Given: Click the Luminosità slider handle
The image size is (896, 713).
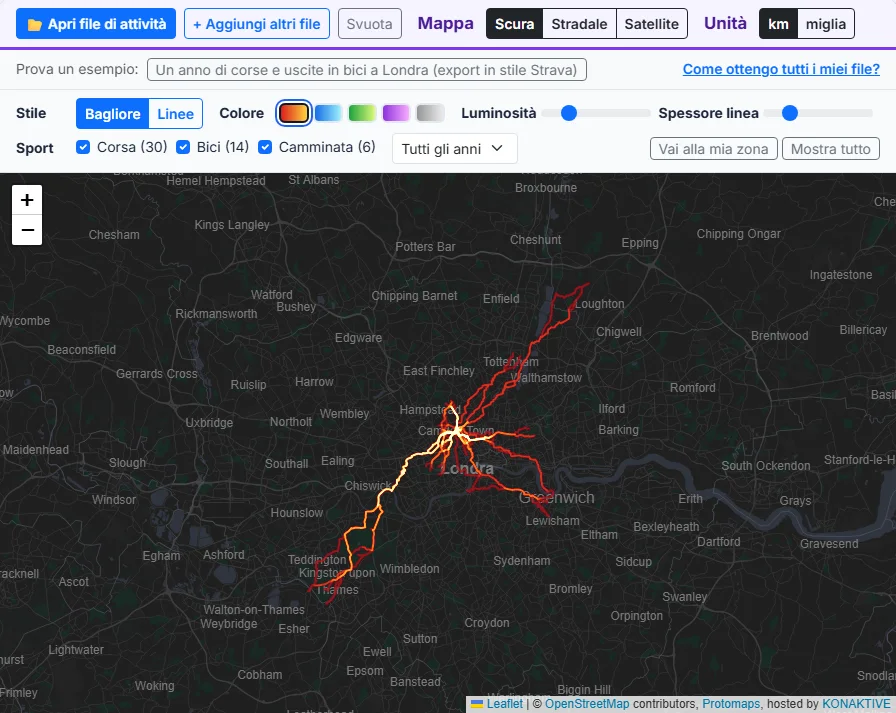Looking at the screenshot, I should (569, 113).
